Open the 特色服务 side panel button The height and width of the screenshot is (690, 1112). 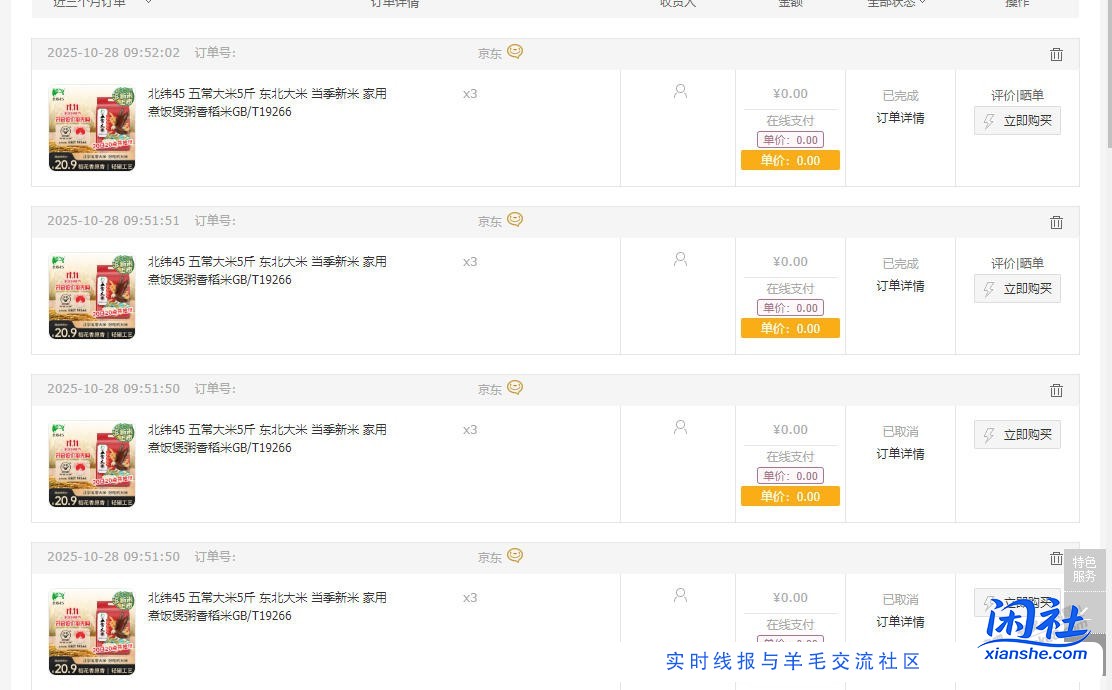pos(1084,570)
